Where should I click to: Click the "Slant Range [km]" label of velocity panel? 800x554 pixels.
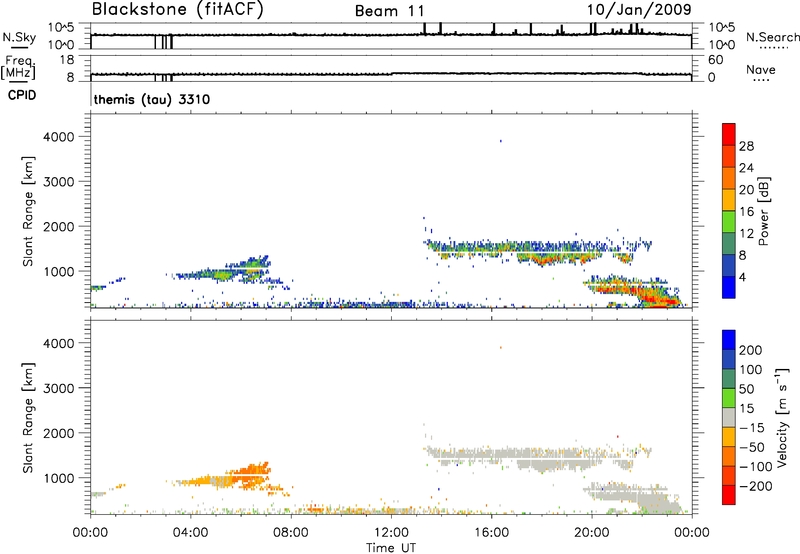point(28,418)
